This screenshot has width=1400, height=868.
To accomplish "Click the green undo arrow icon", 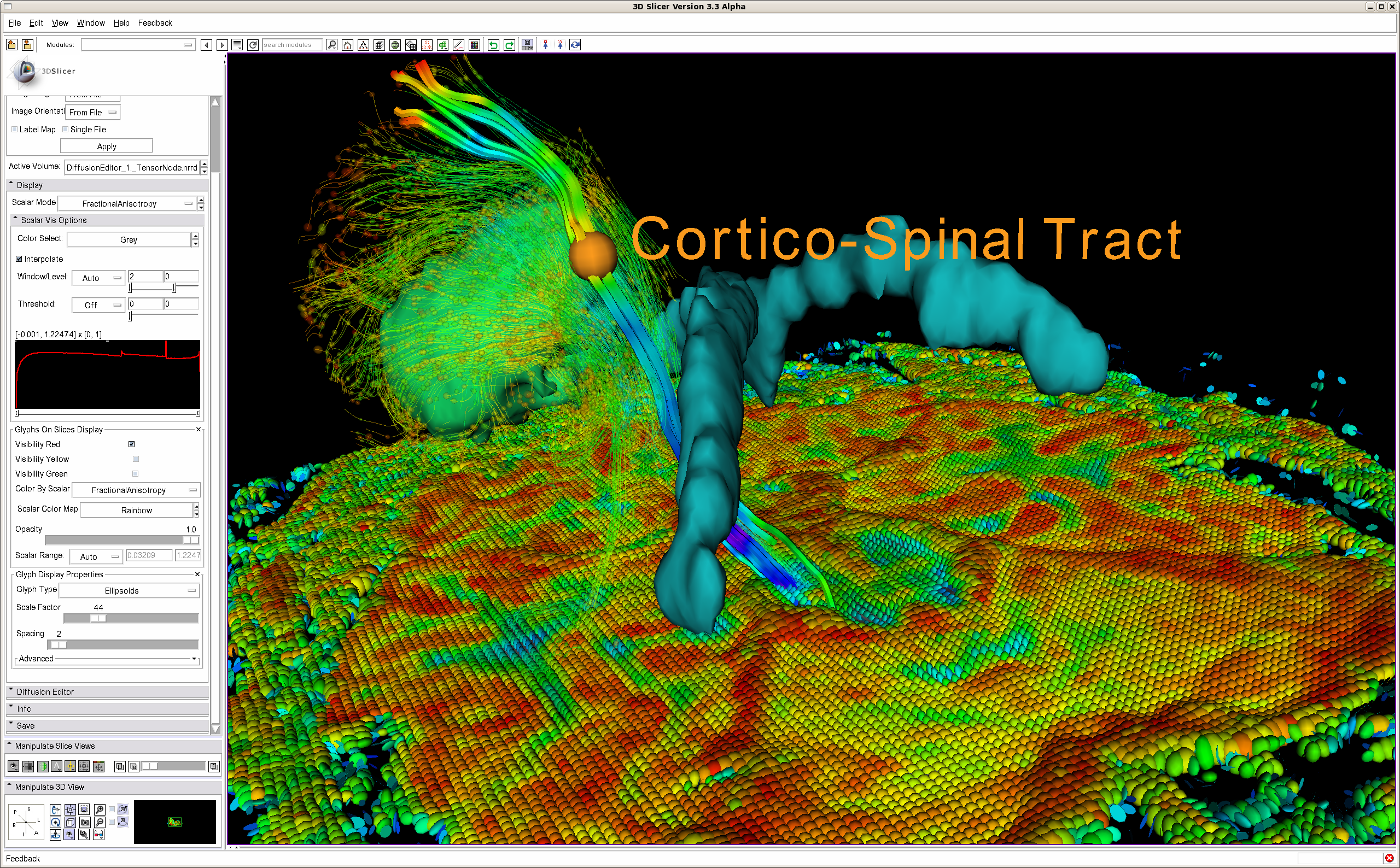I will [x=493, y=45].
